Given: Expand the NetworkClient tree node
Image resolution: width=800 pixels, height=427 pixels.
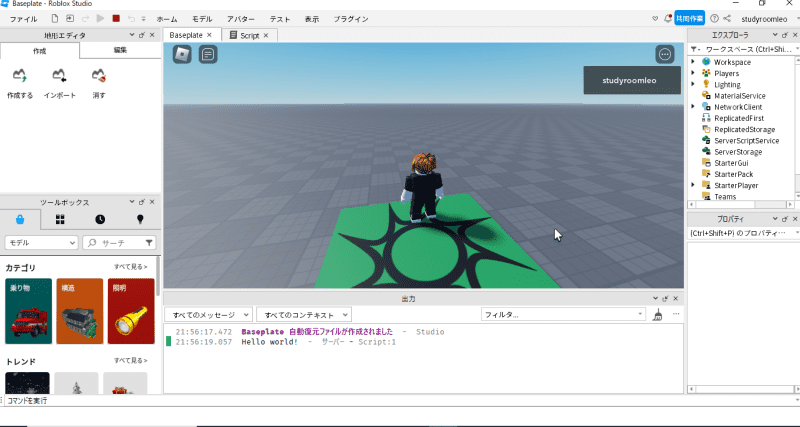Looking at the screenshot, I should point(693,107).
